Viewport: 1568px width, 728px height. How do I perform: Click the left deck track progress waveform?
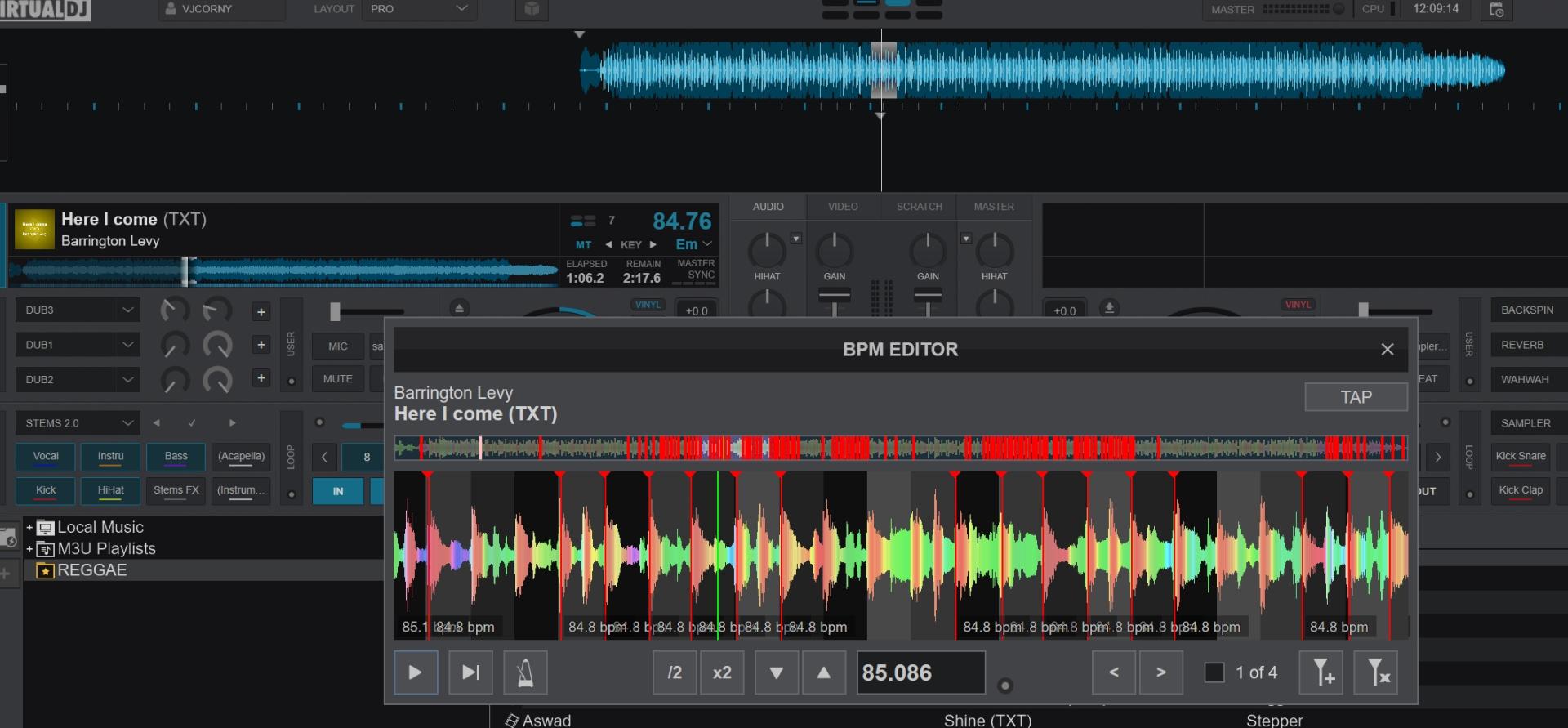click(x=283, y=271)
